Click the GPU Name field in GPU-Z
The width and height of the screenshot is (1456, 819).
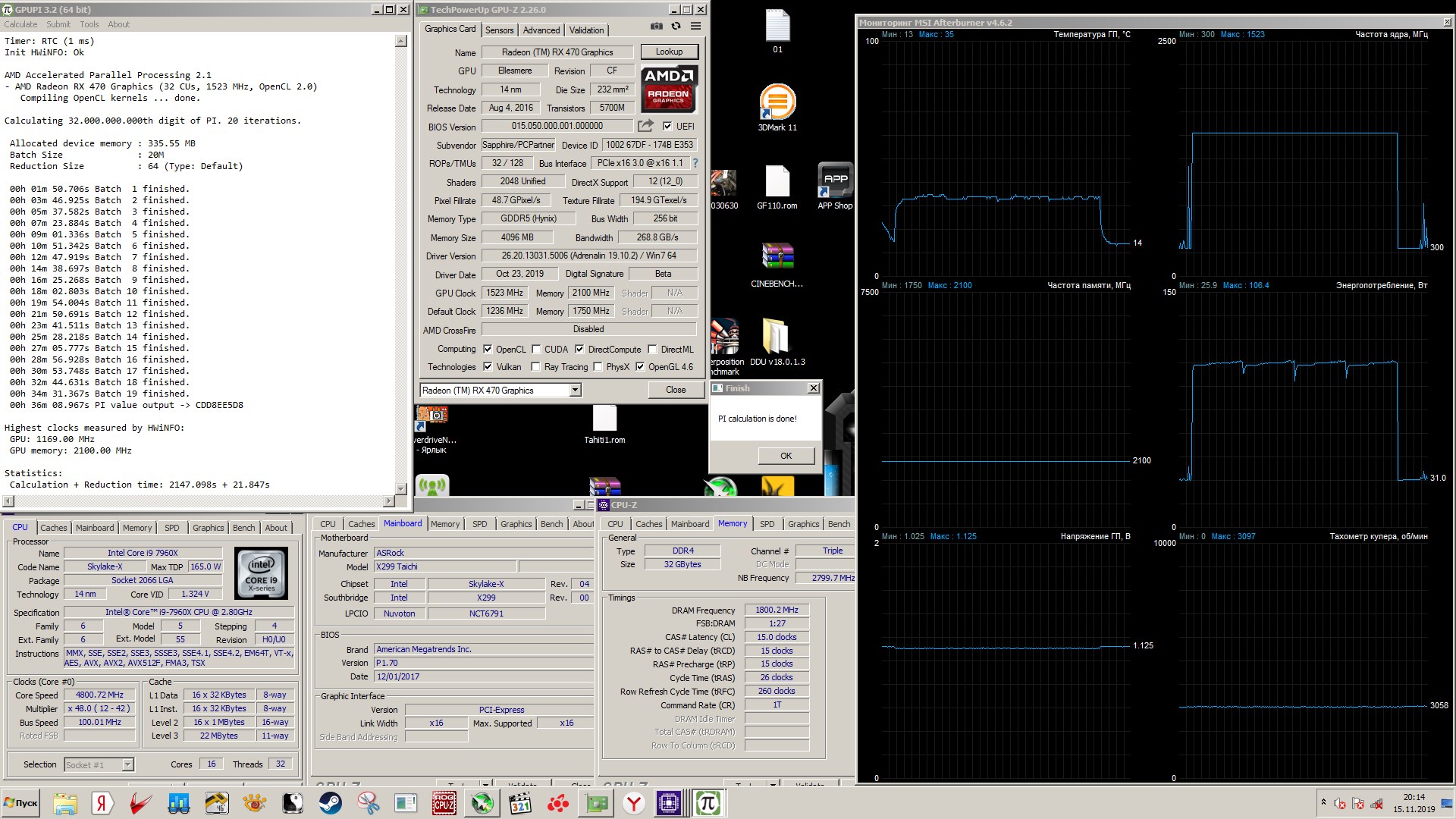point(557,52)
